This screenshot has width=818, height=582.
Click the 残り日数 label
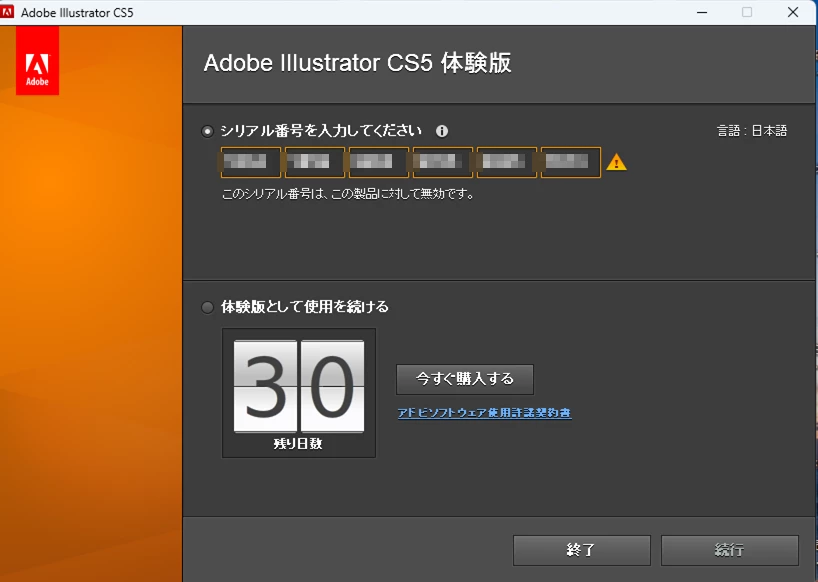tap(298, 444)
